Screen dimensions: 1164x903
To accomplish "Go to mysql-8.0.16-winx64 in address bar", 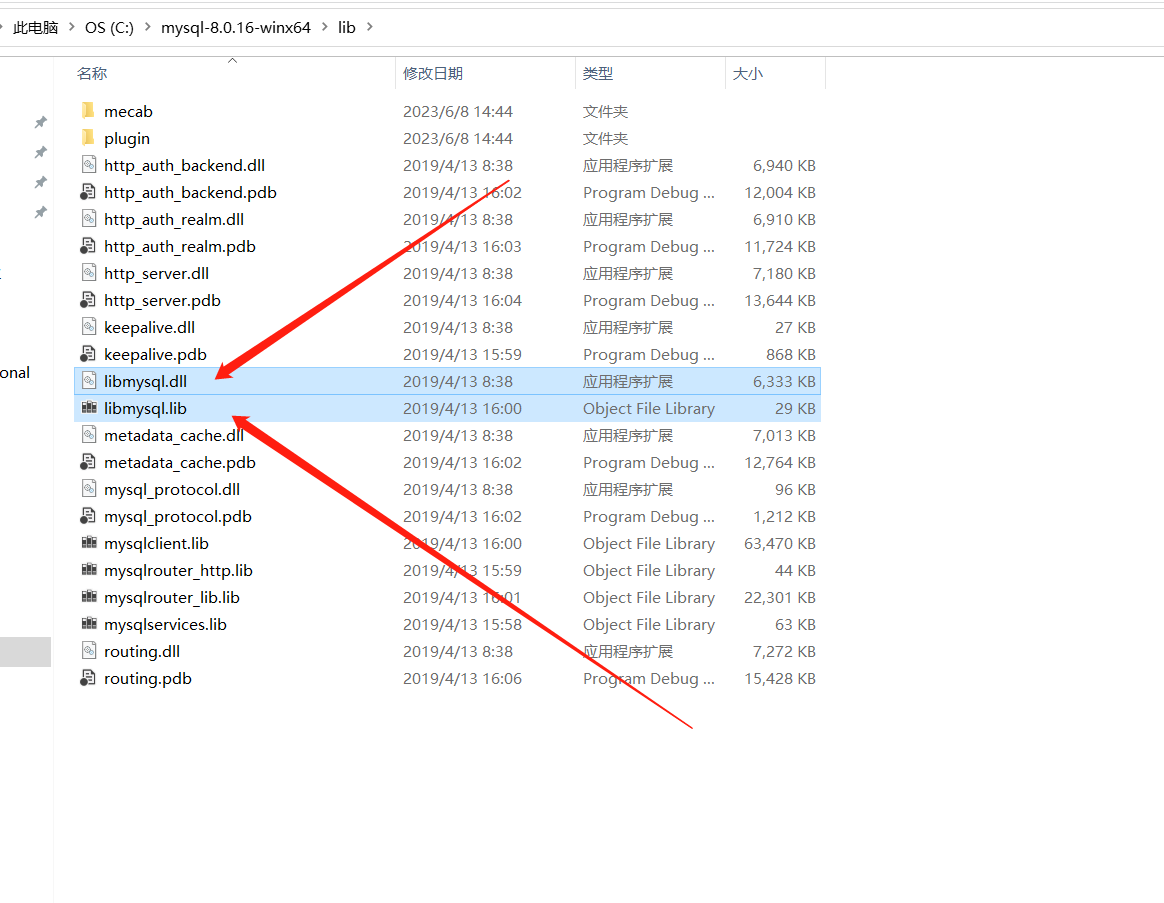I will click(x=236, y=27).
